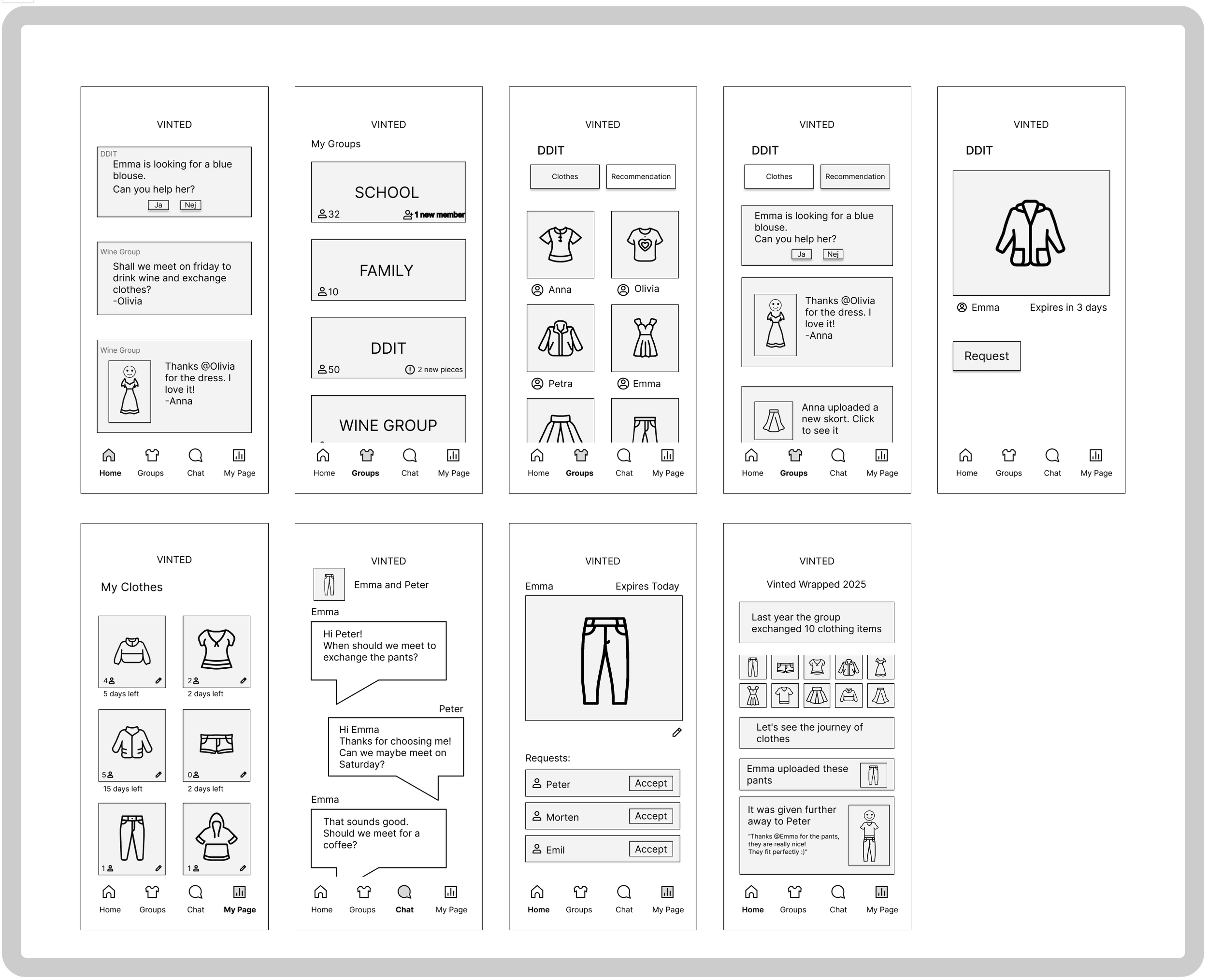1208x980 pixels.
Task: Click the pants thumbnail beside Emma and Peter
Action: pos(329,585)
